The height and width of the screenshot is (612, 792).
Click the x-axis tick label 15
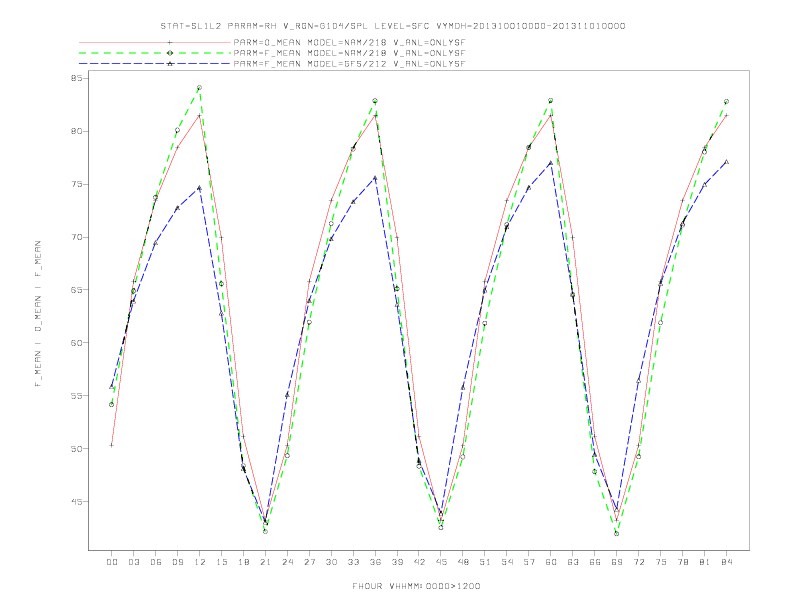pyautogui.click(x=221, y=562)
